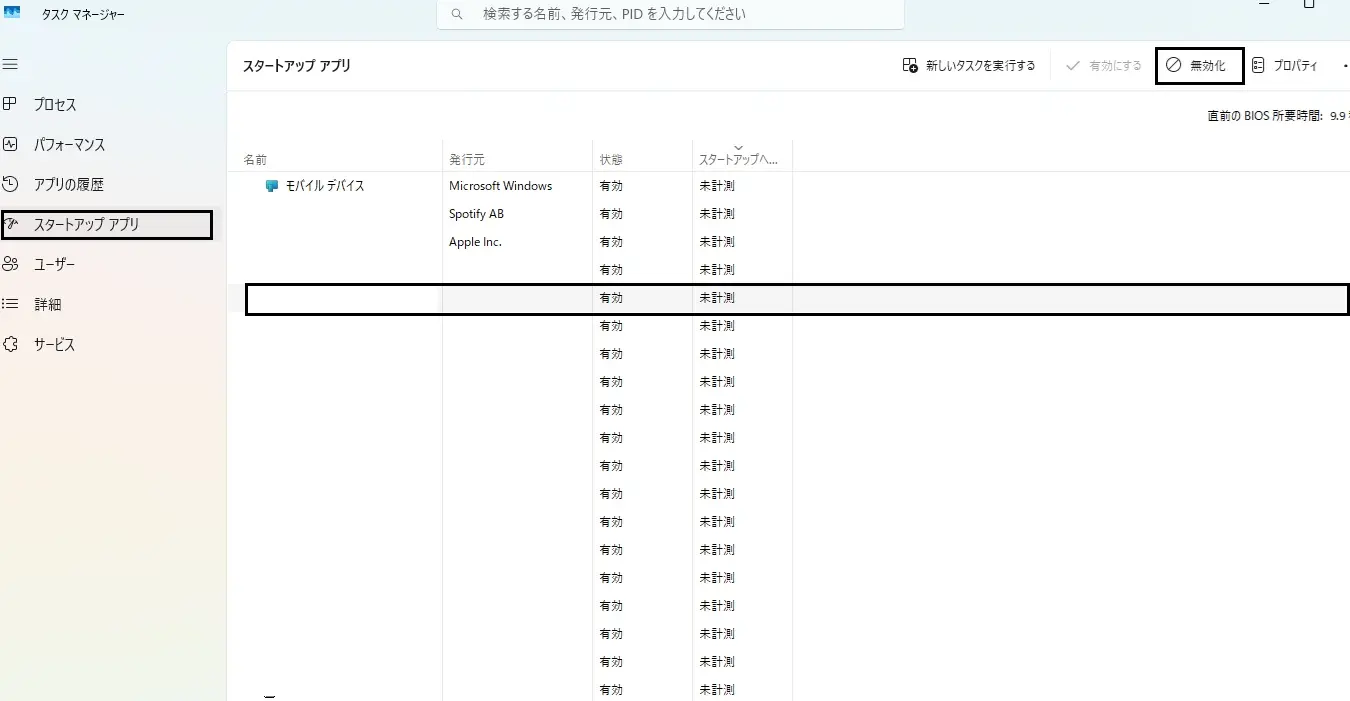The width and height of the screenshot is (1350, 701).
Task: Open the プロセス page
Action: 55,105
